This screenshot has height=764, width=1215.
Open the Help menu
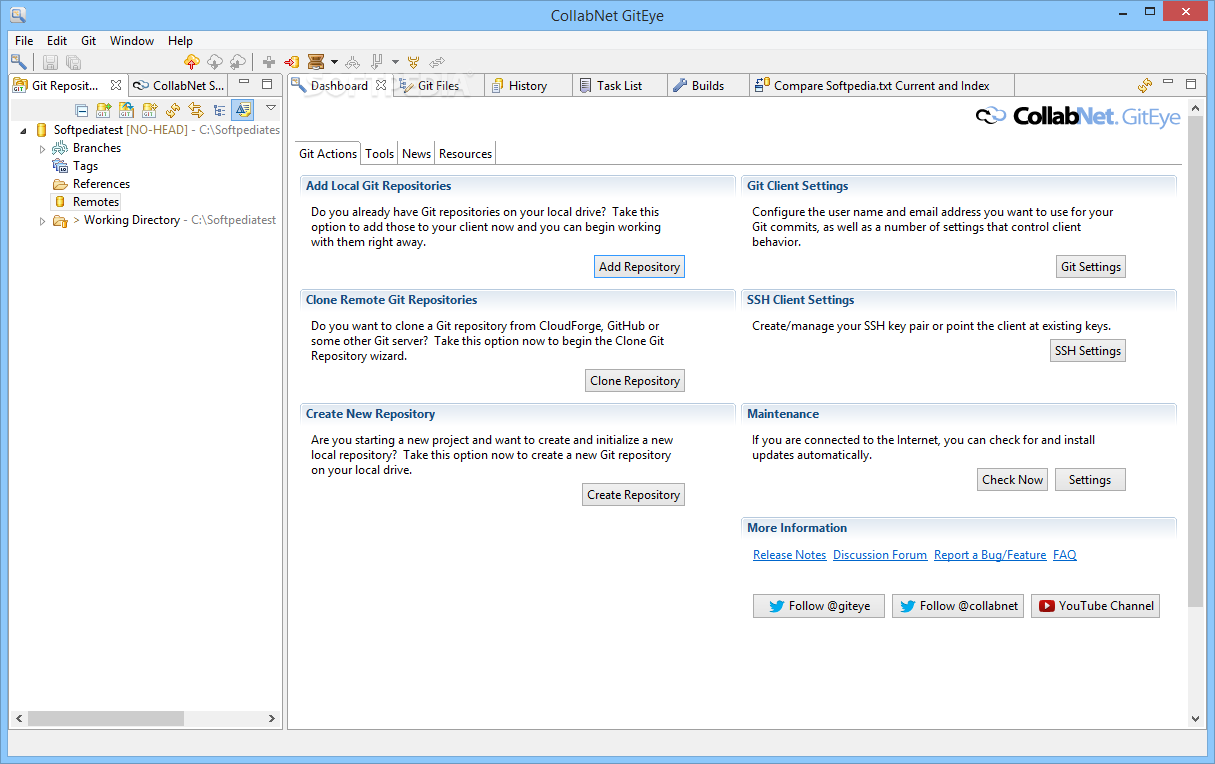coord(180,41)
